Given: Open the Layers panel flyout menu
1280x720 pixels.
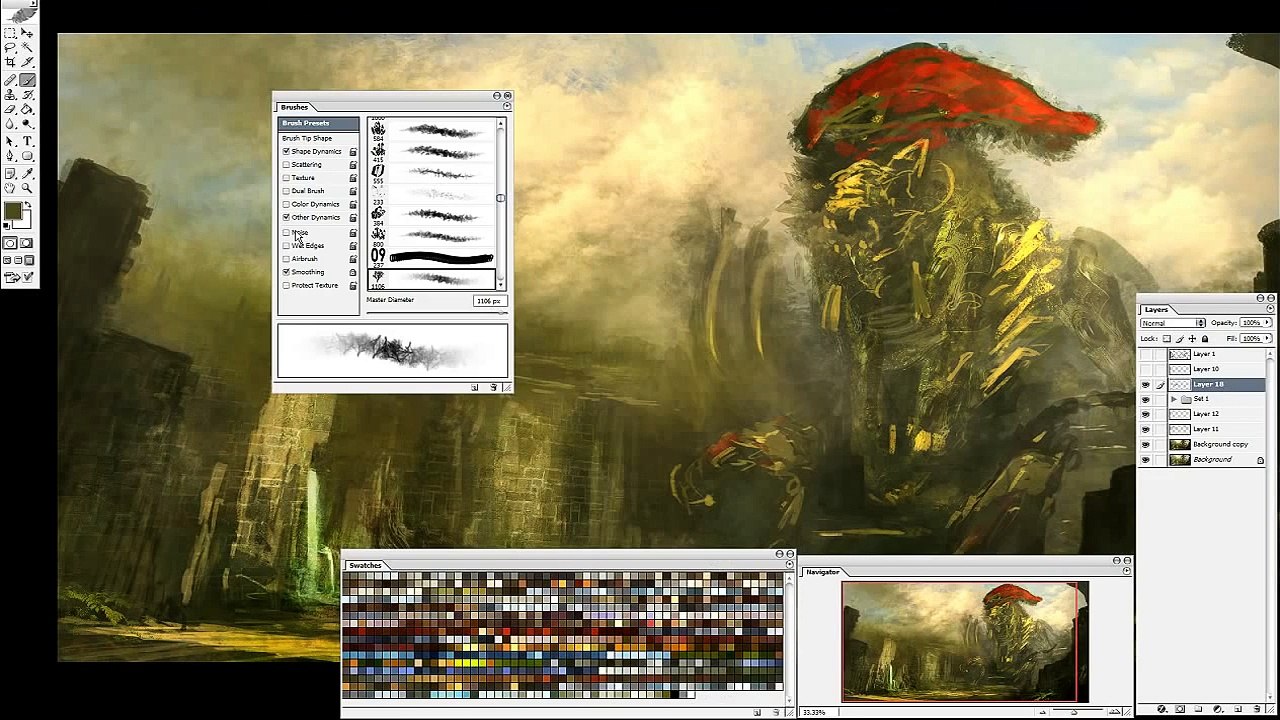Looking at the screenshot, I should click(x=1270, y=309).
